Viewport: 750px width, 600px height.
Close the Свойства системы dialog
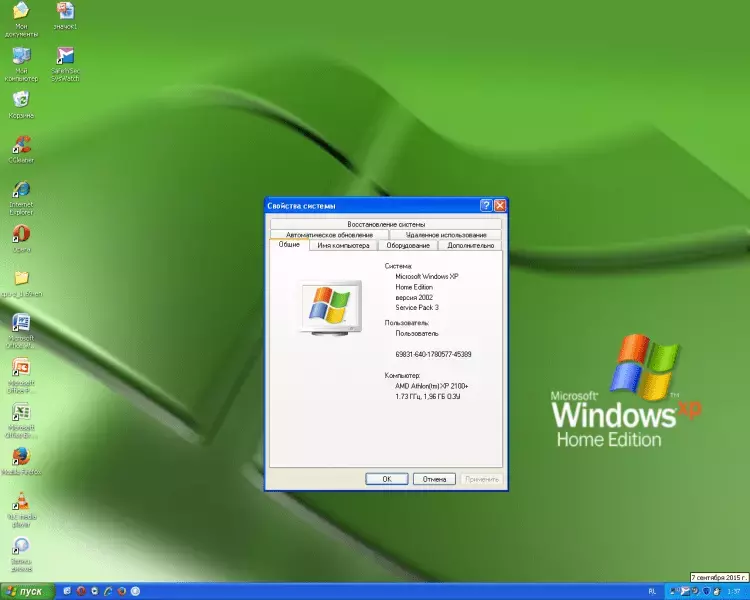(x=500, y=206)
